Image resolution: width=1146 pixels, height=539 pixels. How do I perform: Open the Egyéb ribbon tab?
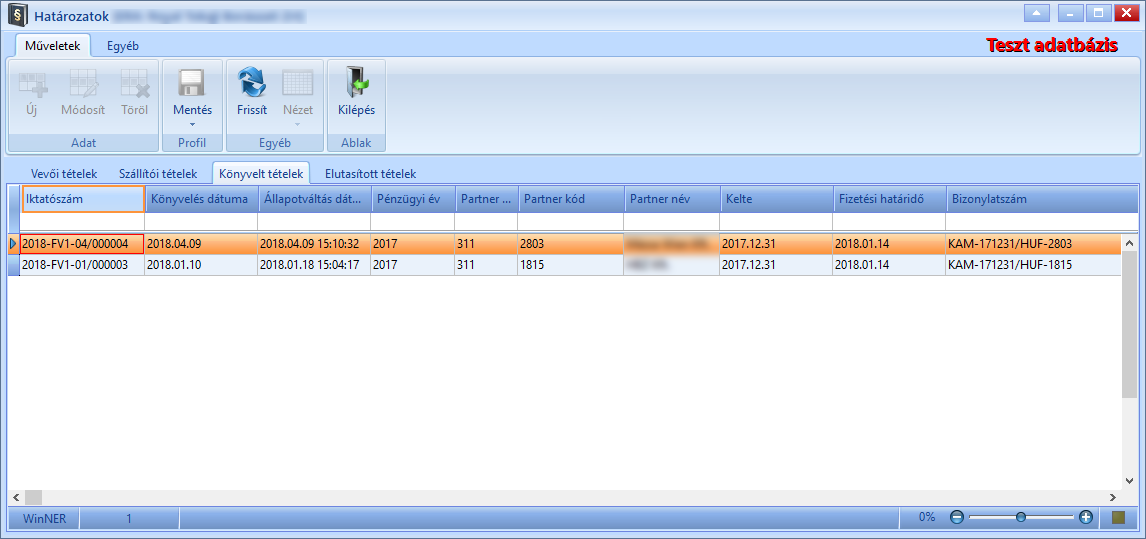123,46
